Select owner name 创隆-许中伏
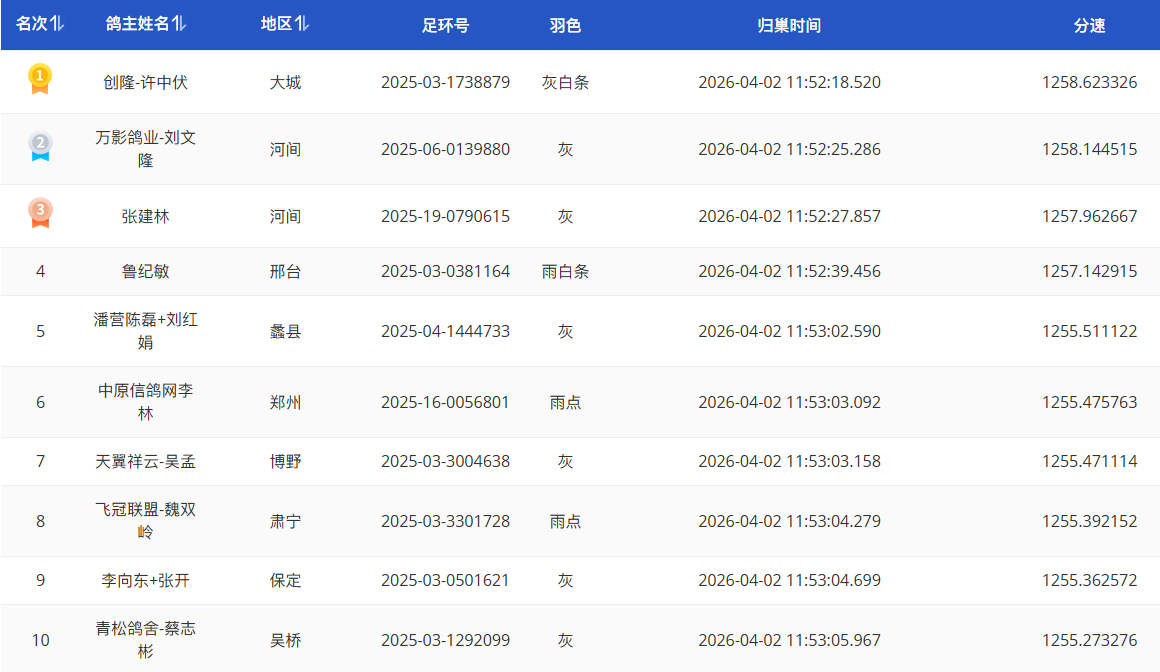The height and width of the screenshot is (672, 1160). pyautogui.click(x=145, y=82)
